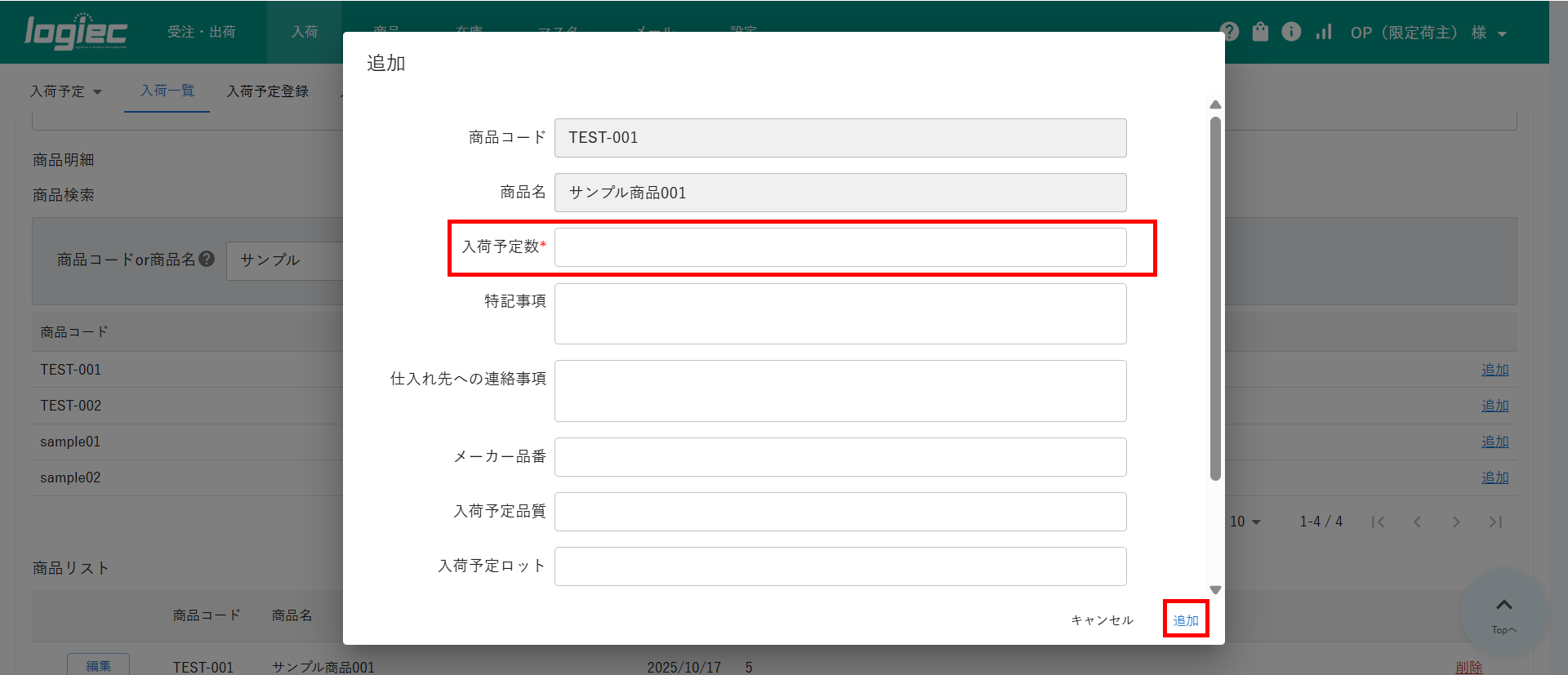Click the 追加 link for sample02 row
This screenshot has height=675, width=1568.
(x=1494, y=477)
